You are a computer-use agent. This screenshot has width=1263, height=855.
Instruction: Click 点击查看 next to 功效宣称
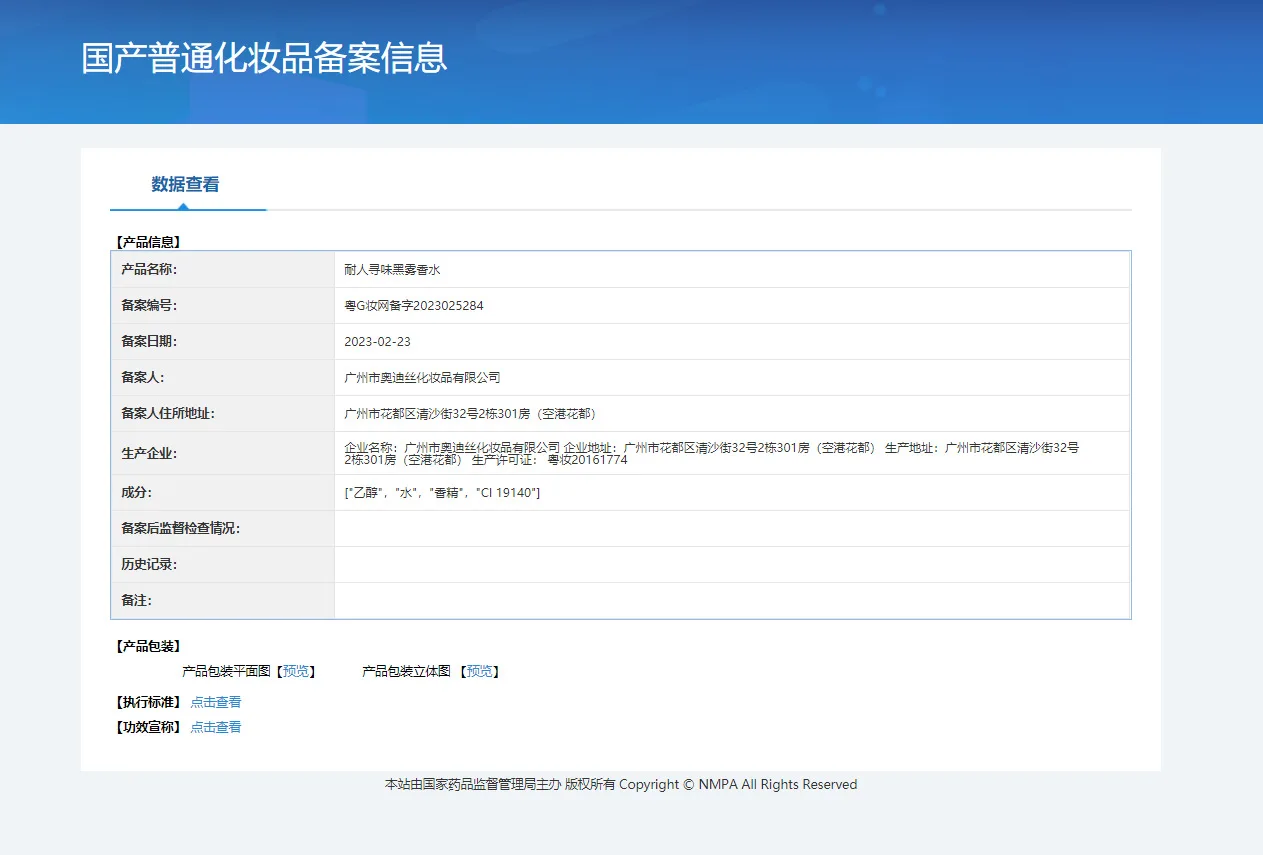tap(216, 727)
